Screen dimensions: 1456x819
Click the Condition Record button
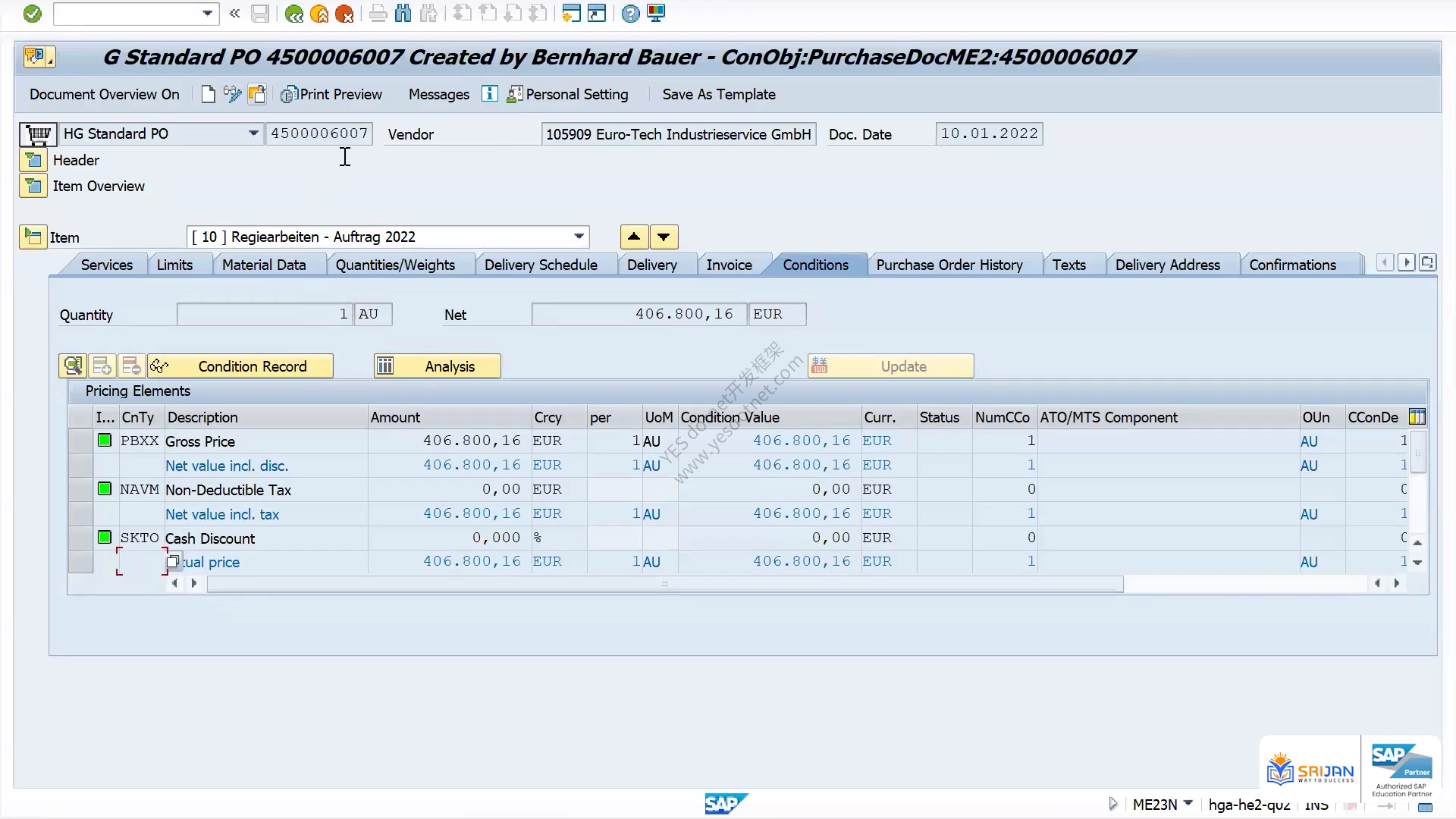point(240,366)
